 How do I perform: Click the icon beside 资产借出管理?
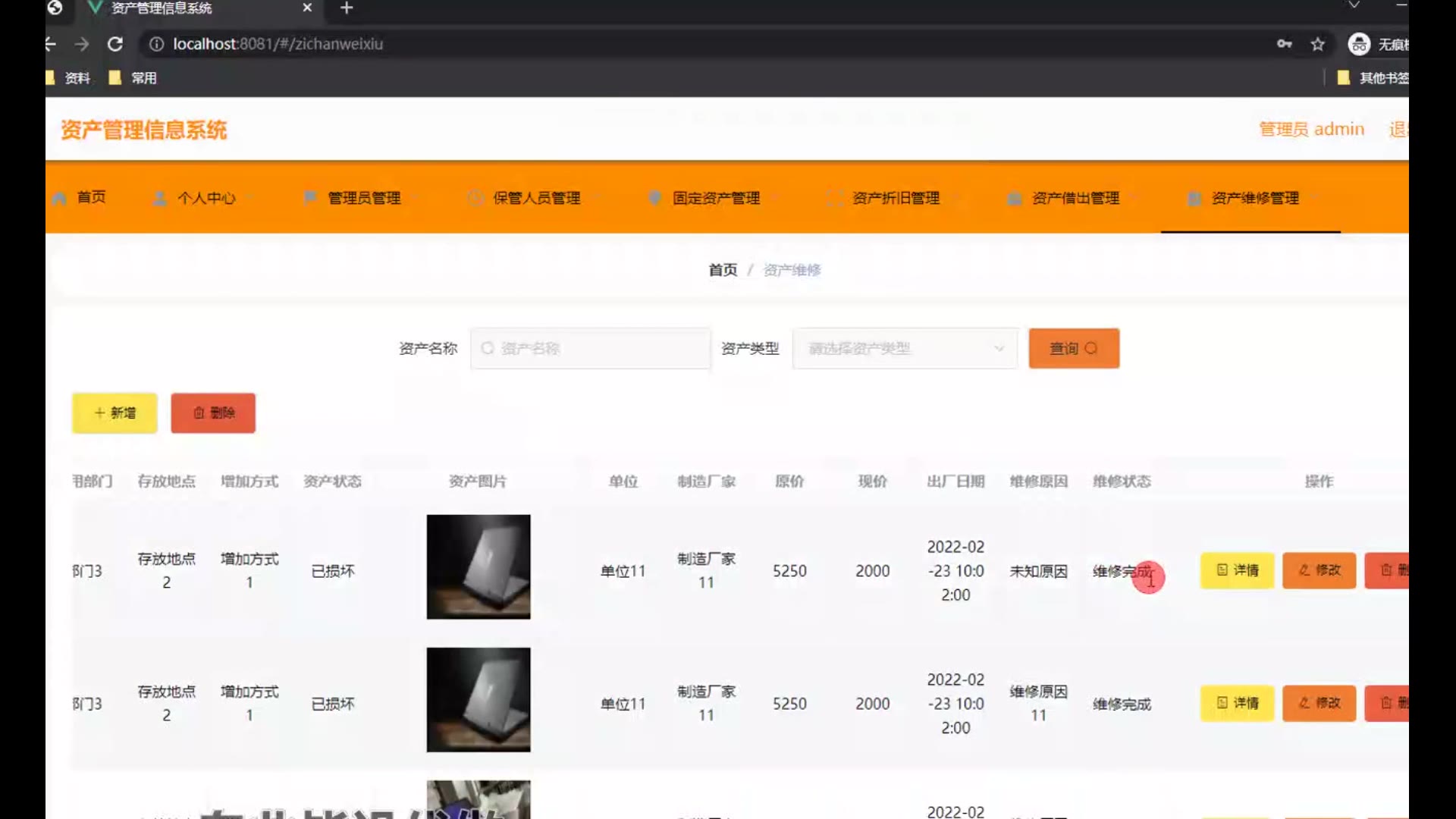point(1015,199)
